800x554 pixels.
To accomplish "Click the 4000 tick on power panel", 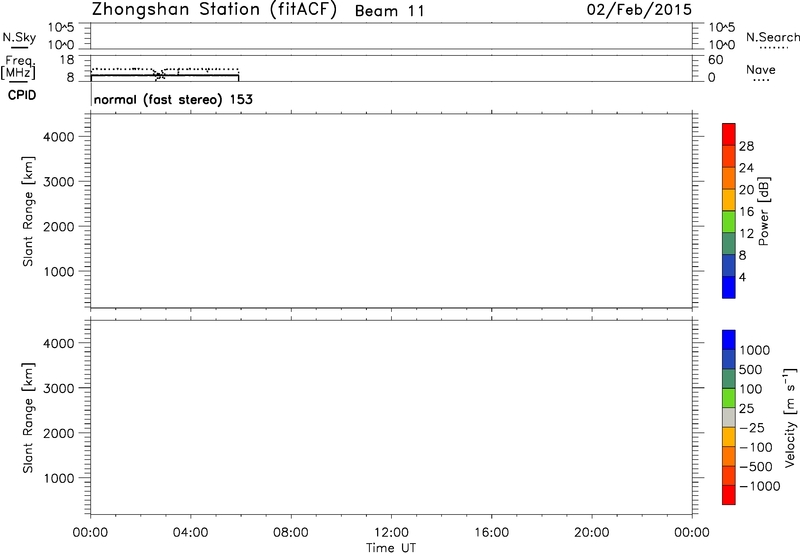I will point(59,137).
